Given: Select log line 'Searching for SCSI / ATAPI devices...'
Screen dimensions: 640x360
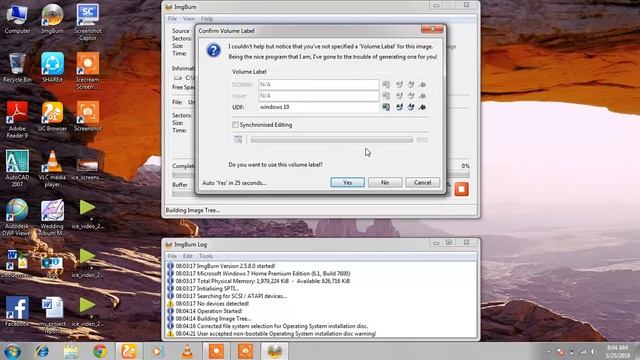Looking at the screenshot, I should point(231,296).
